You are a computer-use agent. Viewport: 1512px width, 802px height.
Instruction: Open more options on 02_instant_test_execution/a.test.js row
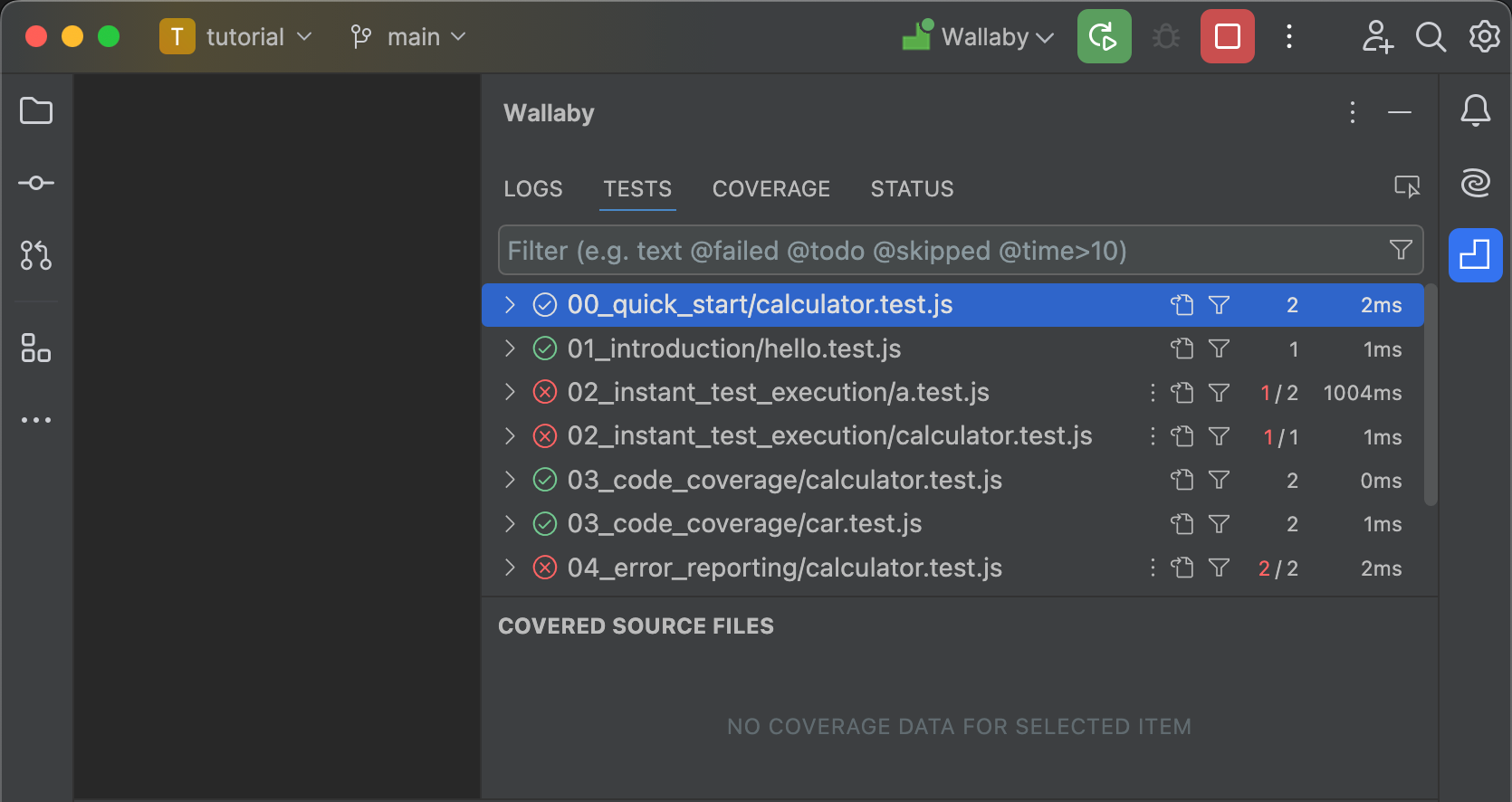(1153, 392)
